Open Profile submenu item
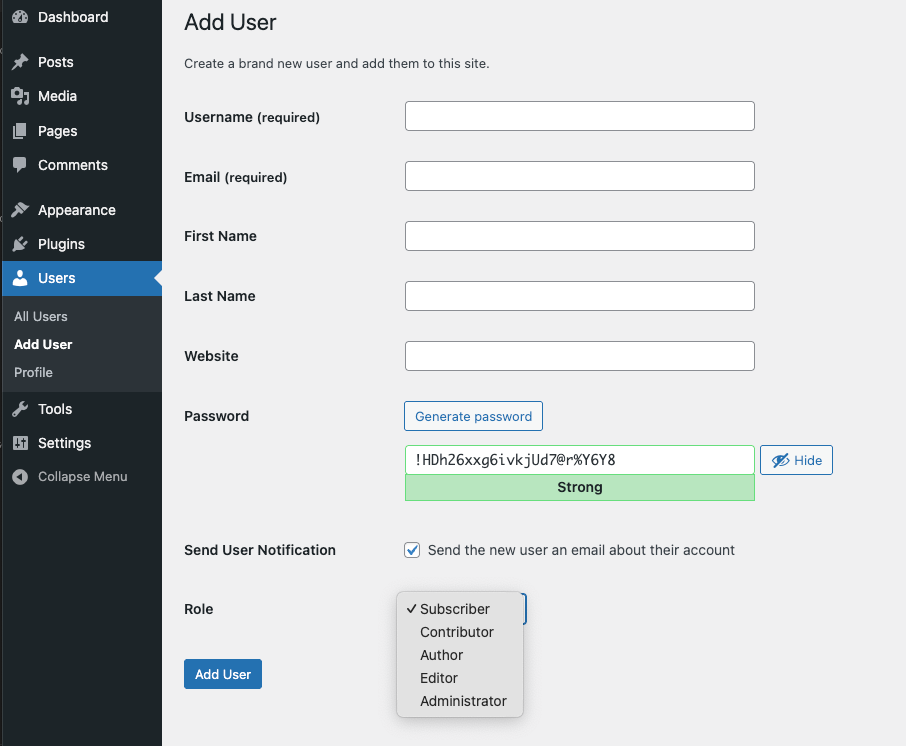This screenshot has width=906, height=746. 34,373
